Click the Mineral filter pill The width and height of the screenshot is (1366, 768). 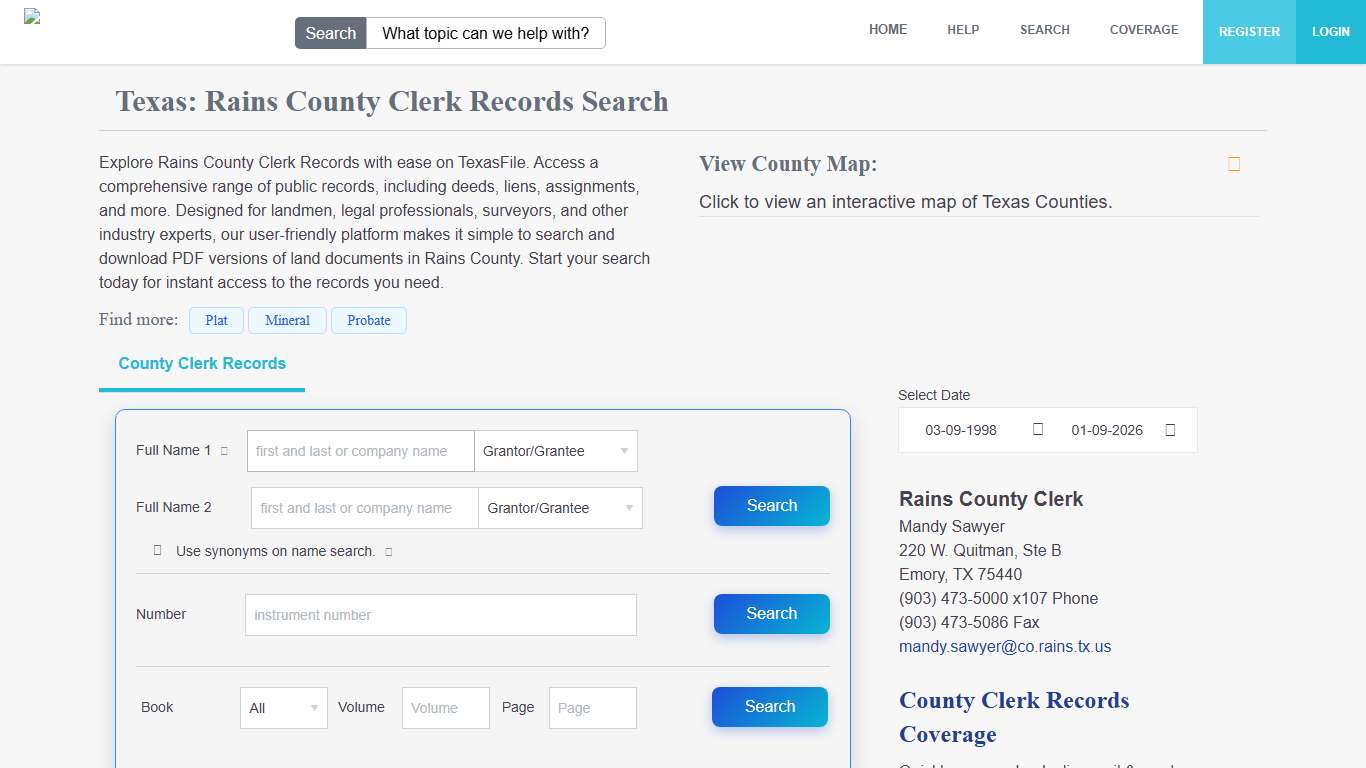[287, 320]
